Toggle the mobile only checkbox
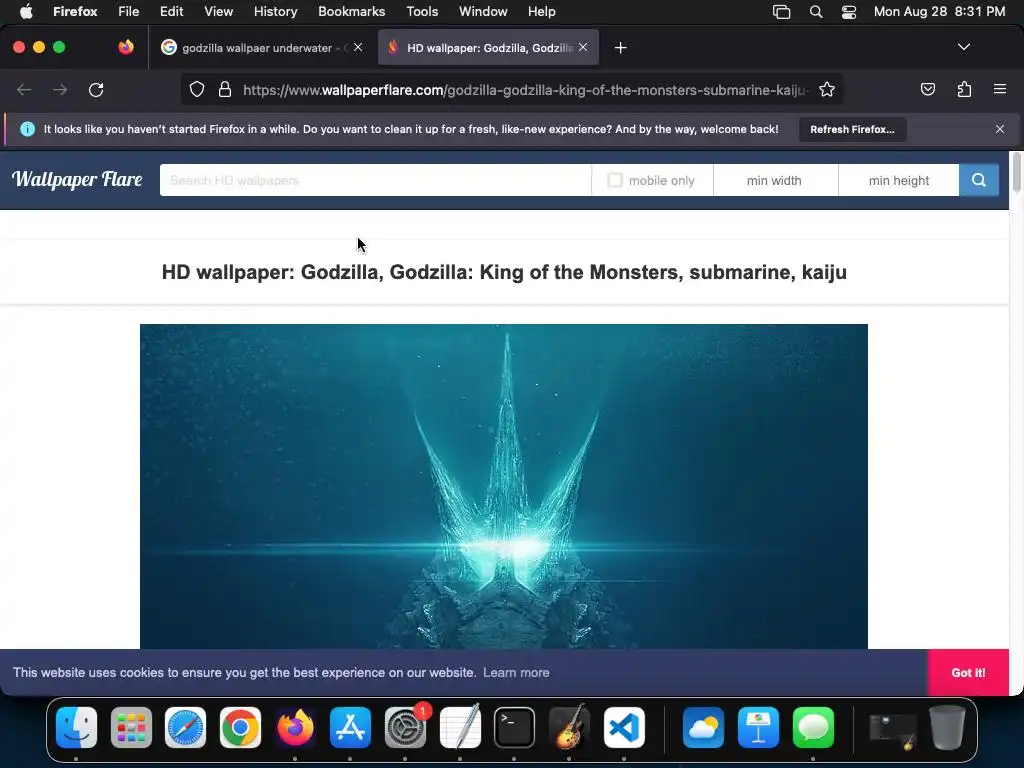The width and height of the screenshot is (1024, 768). 615,180
